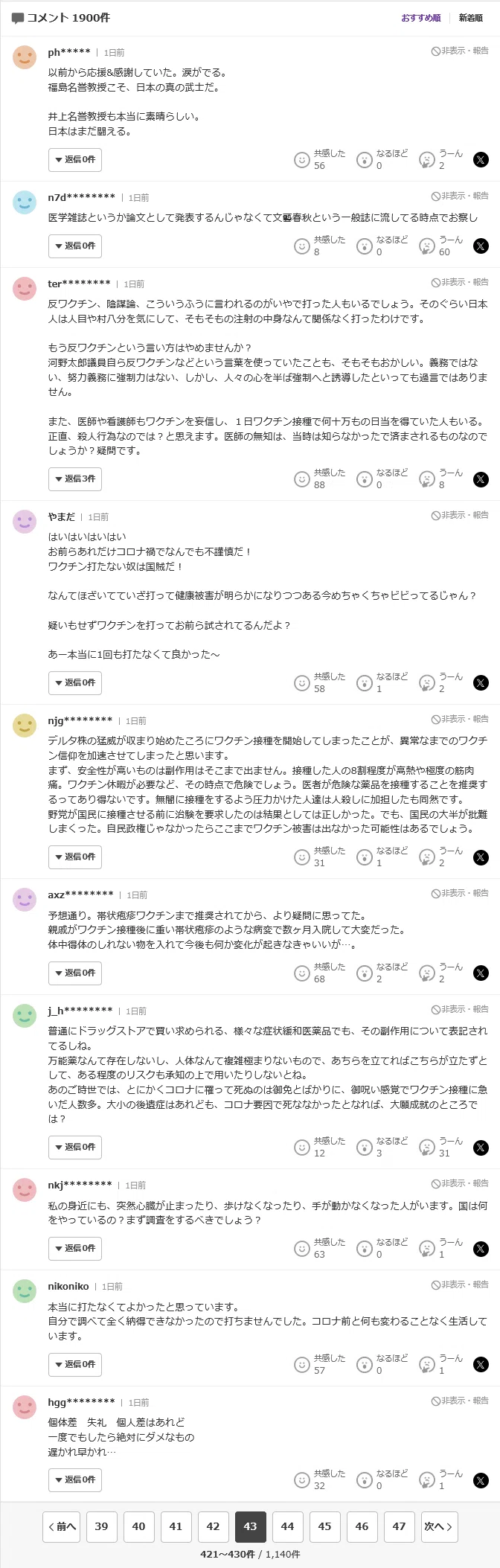Hide or report やまだ's comment
The image size is (500, 1568).
point(460,515)
